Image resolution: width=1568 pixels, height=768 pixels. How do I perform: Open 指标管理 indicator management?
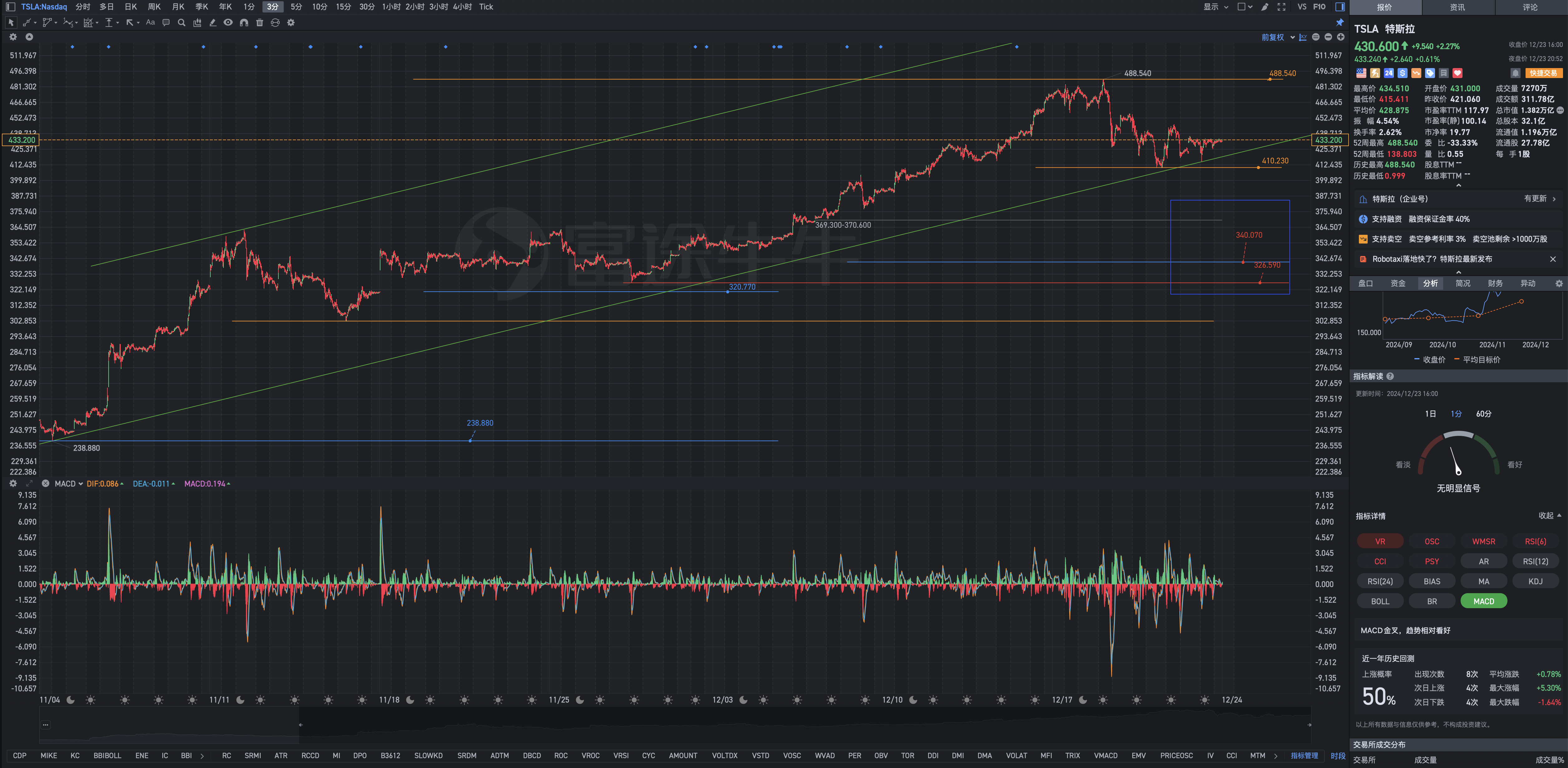1304,756
